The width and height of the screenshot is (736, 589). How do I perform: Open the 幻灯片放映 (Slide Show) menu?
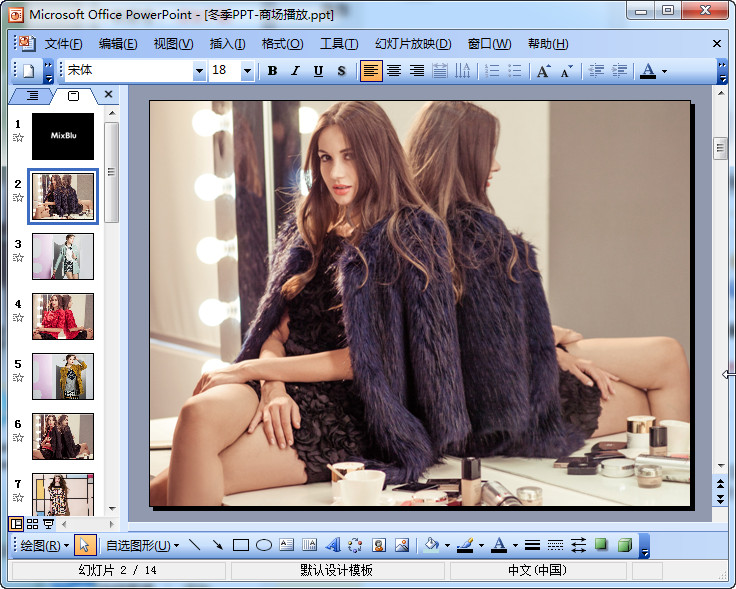(x=413, y=44)
